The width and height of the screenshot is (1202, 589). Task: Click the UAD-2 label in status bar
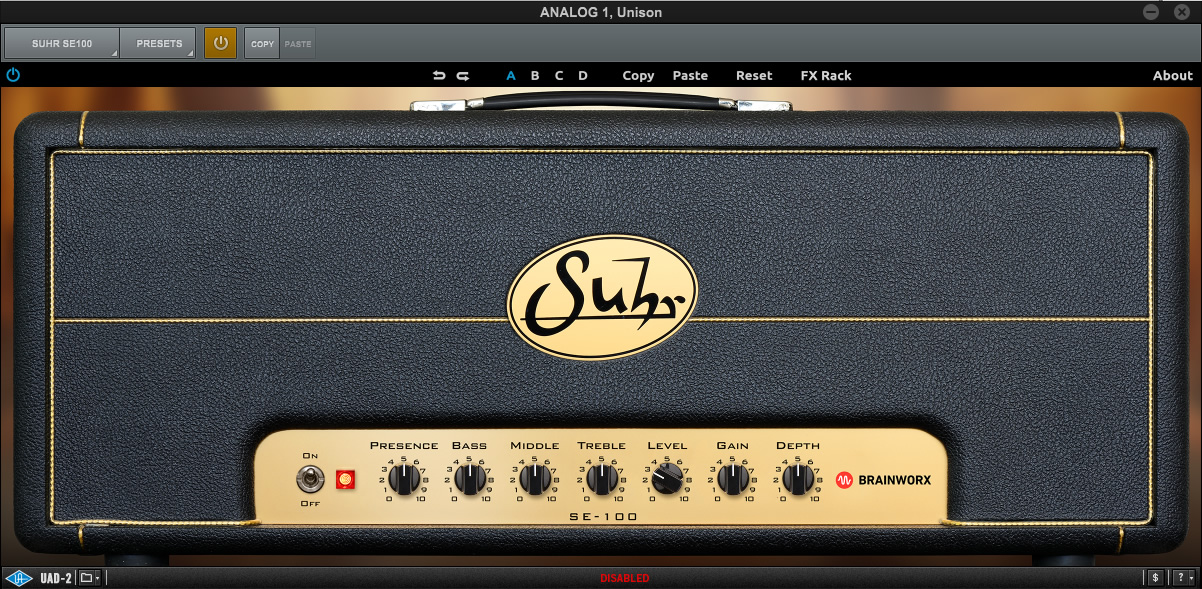coord(56,578)
